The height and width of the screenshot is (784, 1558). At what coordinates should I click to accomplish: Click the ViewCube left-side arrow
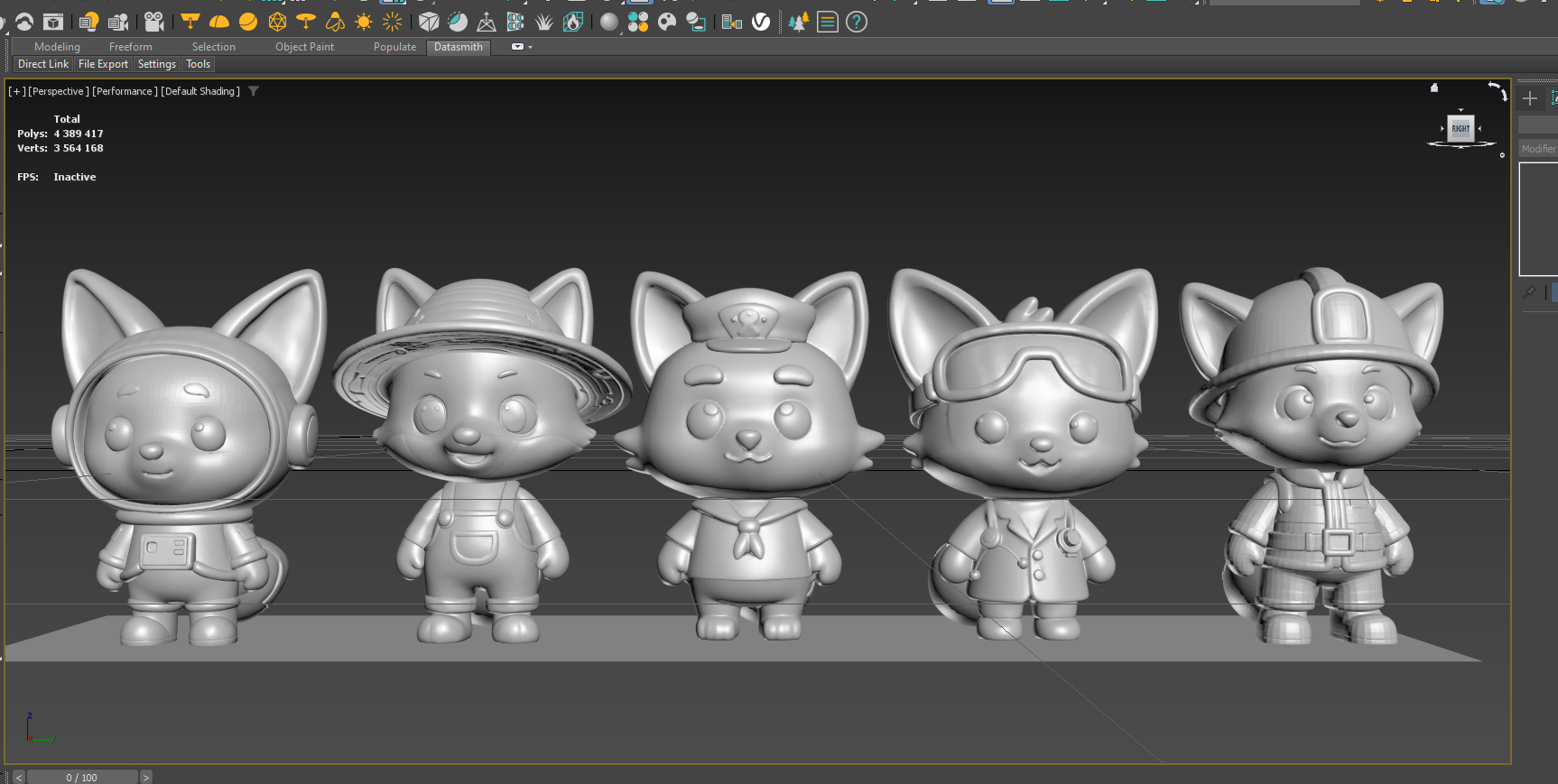(1442, 128)
